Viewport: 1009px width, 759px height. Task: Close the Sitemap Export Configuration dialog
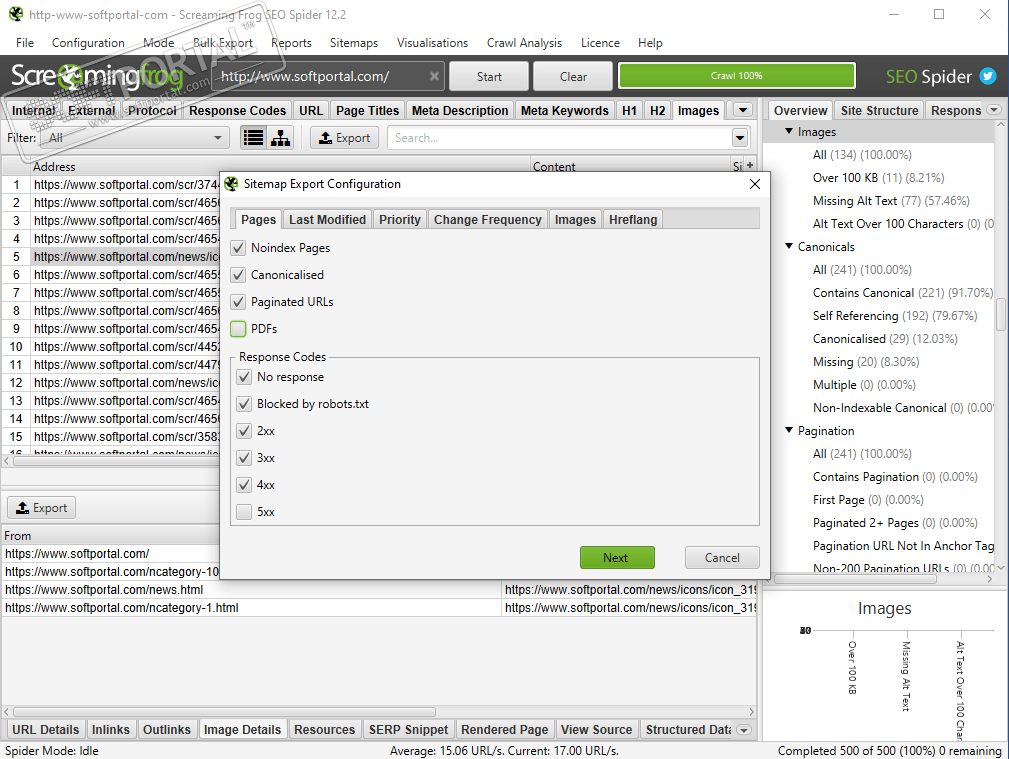755,184
